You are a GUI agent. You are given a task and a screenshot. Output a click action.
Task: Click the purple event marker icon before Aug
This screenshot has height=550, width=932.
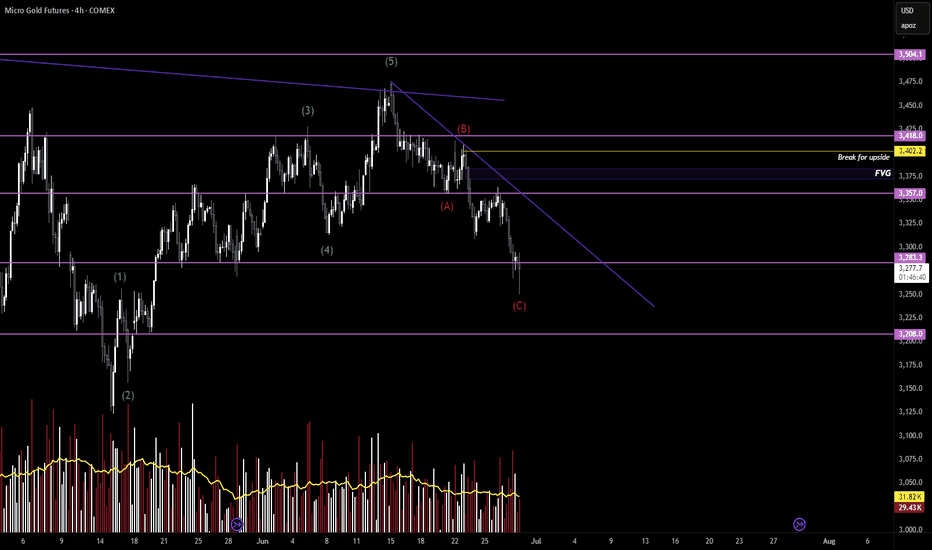pyautogui.click(x=799, y=524)
